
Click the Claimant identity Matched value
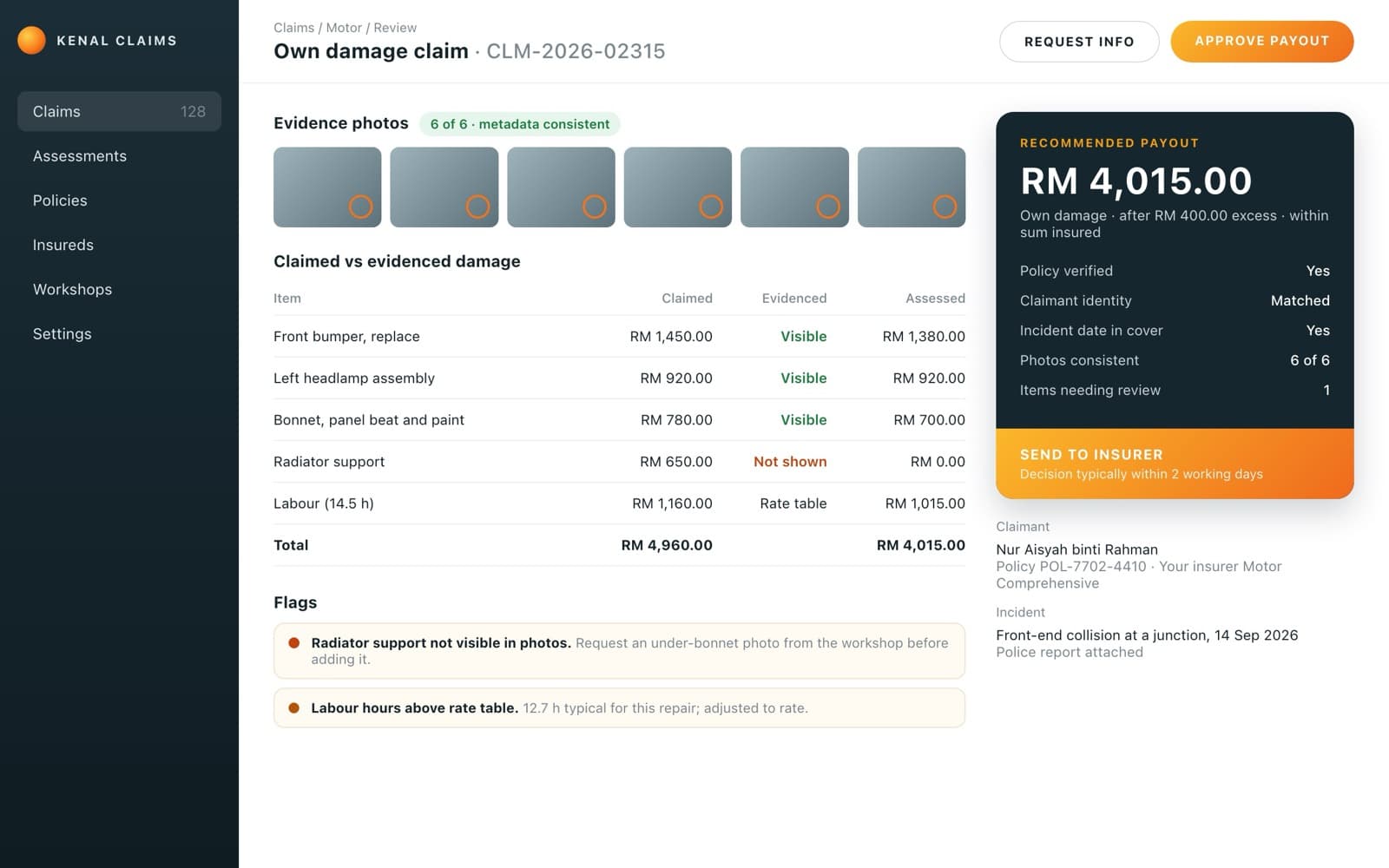1300,300
